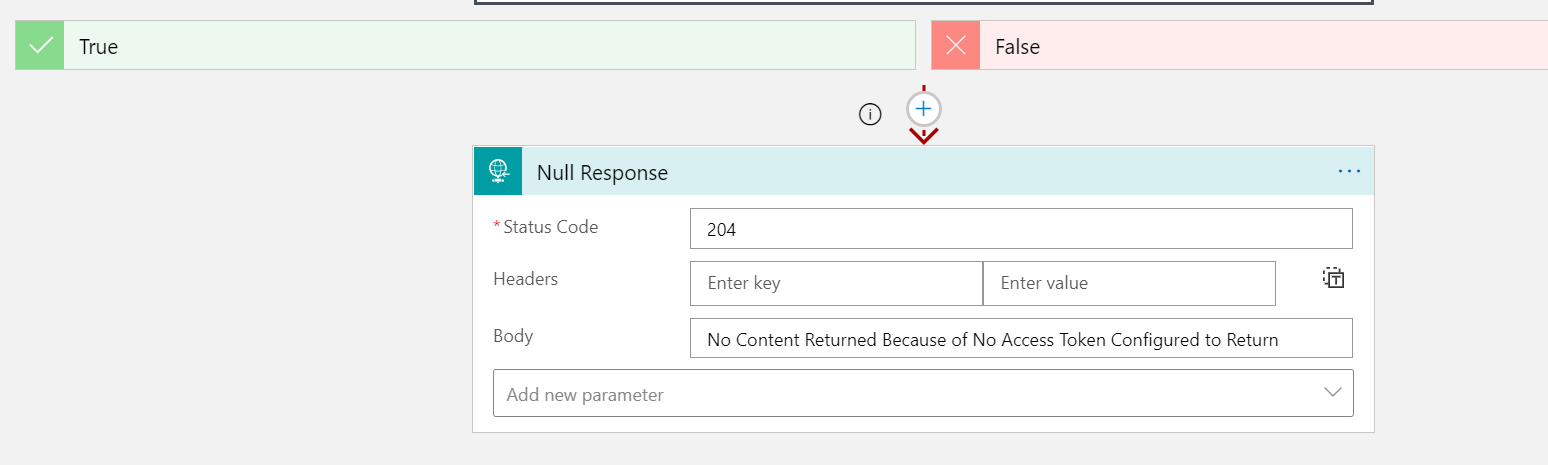Click the Status Code field showing 204
1548x465 pixels.
click(x=1021, y=229)
